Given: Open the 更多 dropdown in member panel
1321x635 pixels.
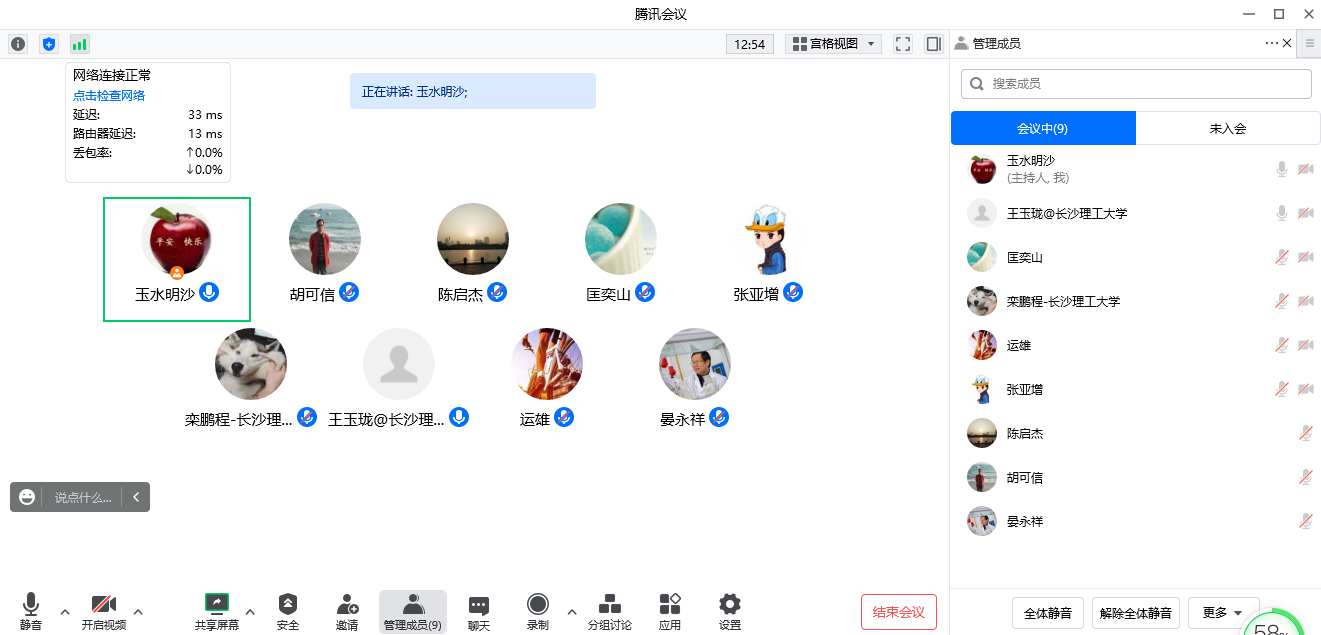Looking at the screenshot, I should 1223,613.
